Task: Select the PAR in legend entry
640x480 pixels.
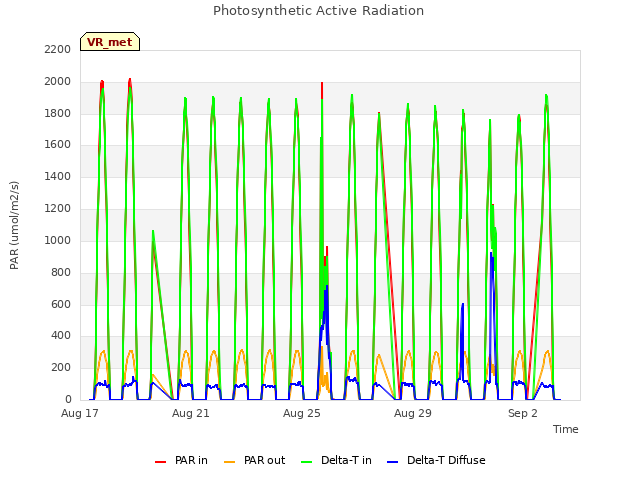Action: point(181,460)
